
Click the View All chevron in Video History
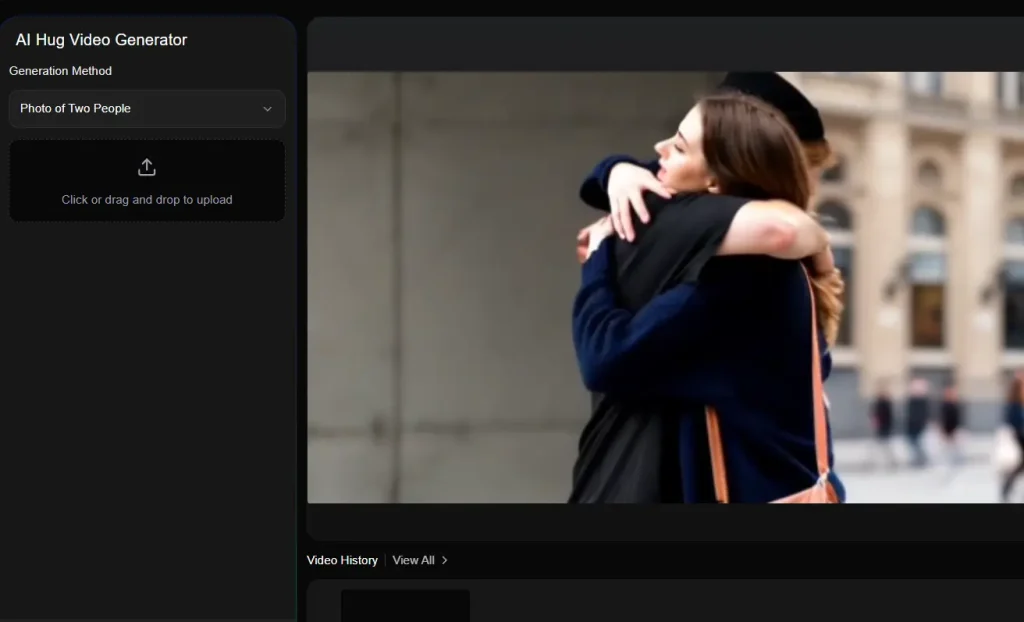[x=444, y=560]
